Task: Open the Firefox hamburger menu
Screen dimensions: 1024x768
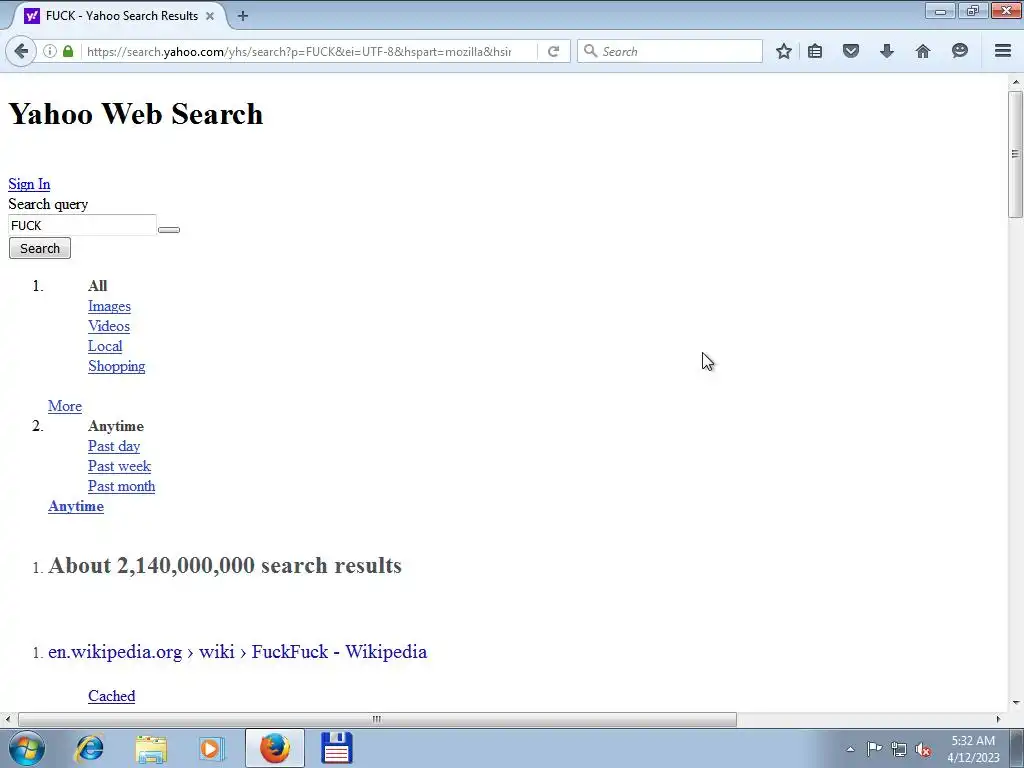Action: coord(1003,51)
